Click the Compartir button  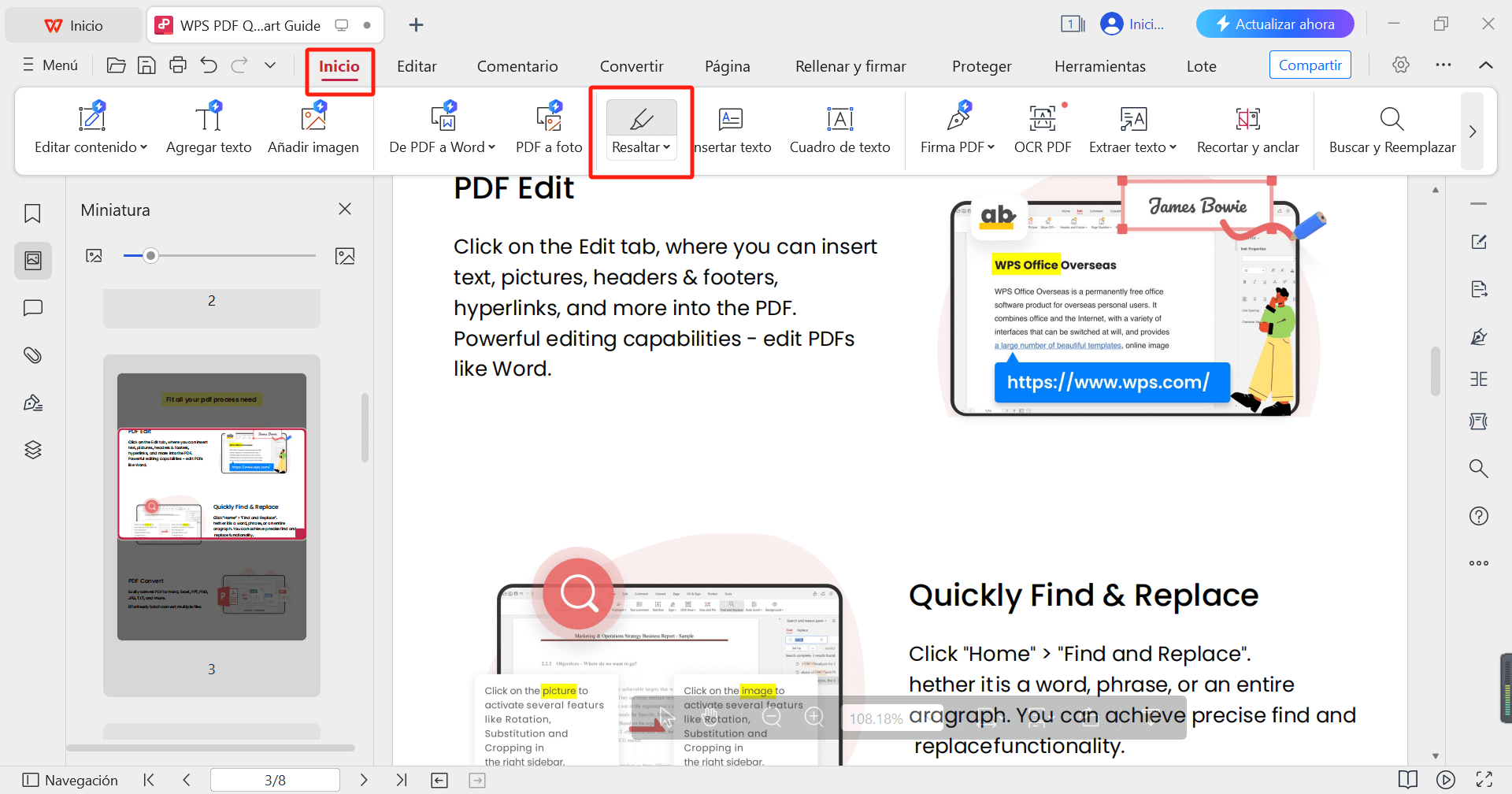(1310, 65)
